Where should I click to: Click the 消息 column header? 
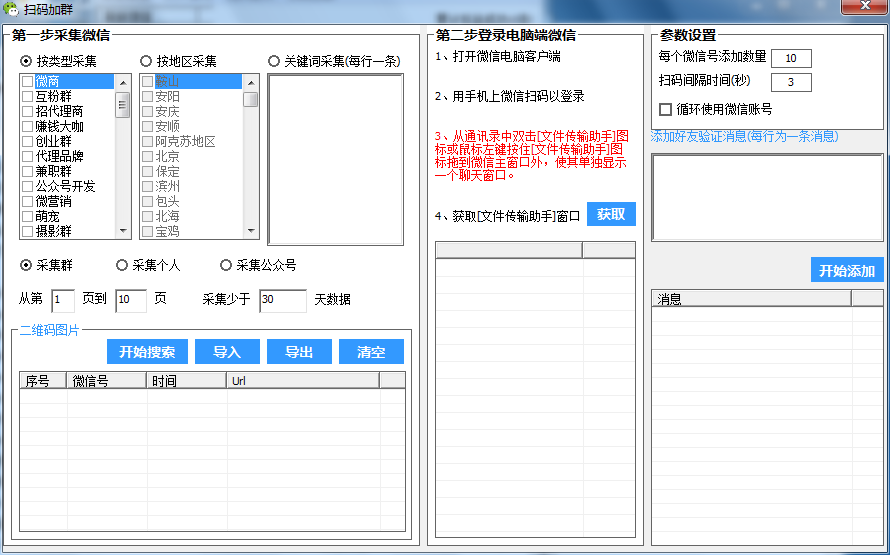[752, 298]
